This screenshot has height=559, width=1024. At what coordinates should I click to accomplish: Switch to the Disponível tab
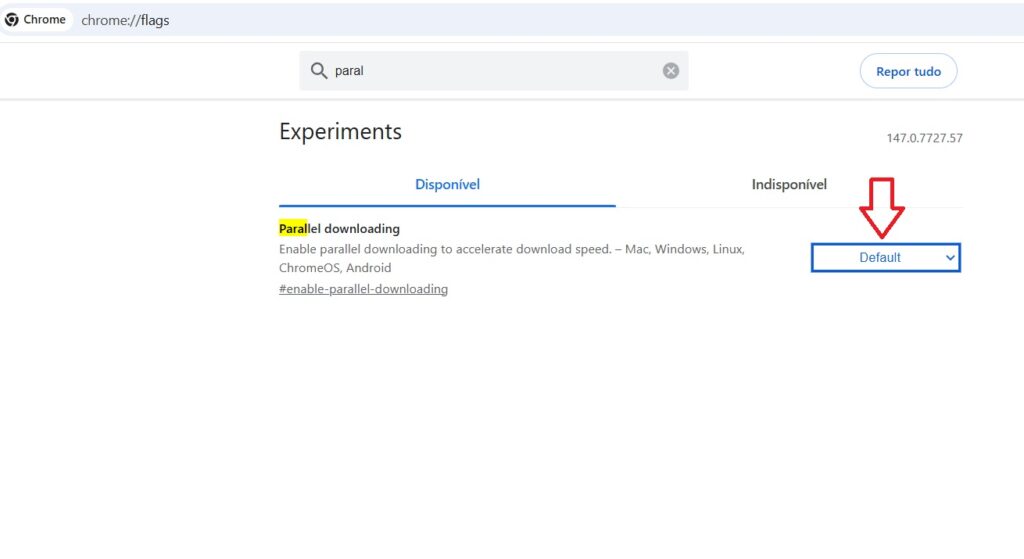coord(447,185)
